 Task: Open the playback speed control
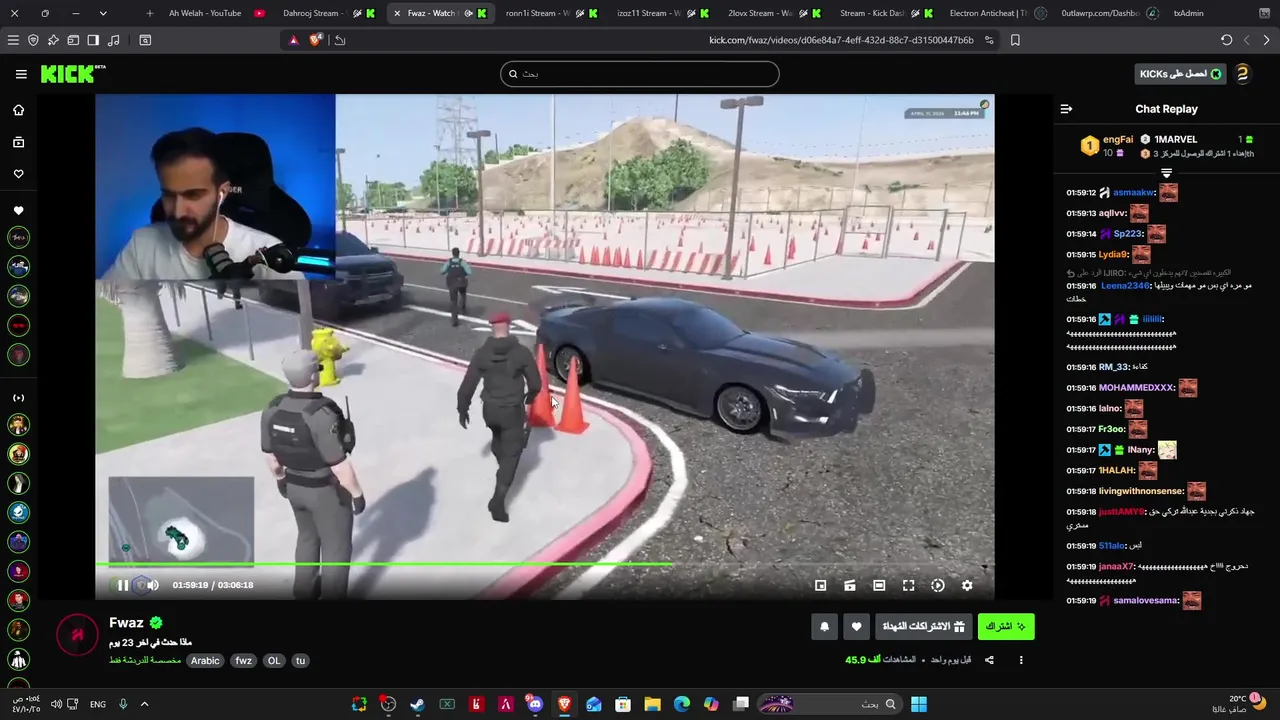coord(938,585)
